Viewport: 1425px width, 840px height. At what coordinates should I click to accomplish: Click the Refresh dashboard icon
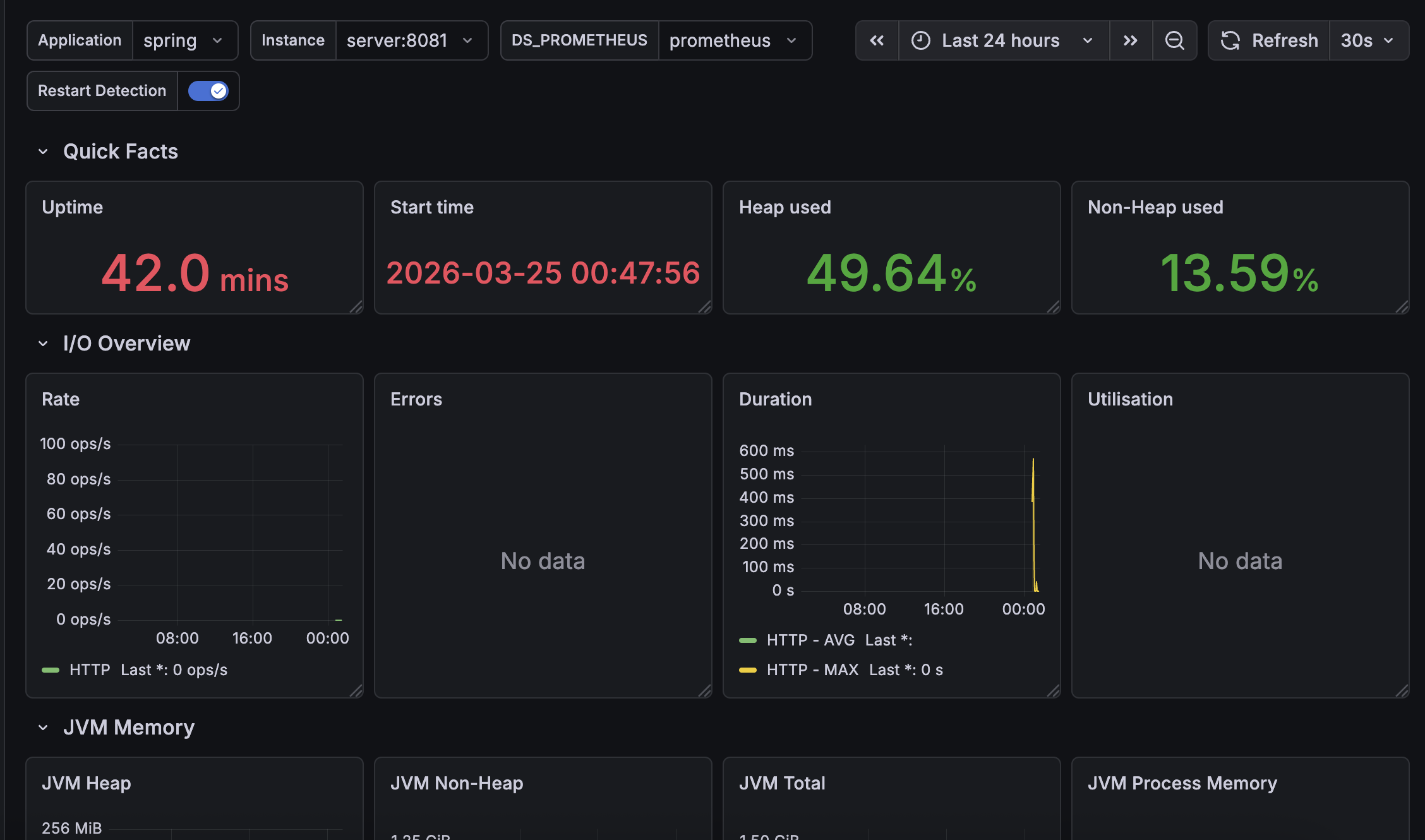(x=1230, y=40)
